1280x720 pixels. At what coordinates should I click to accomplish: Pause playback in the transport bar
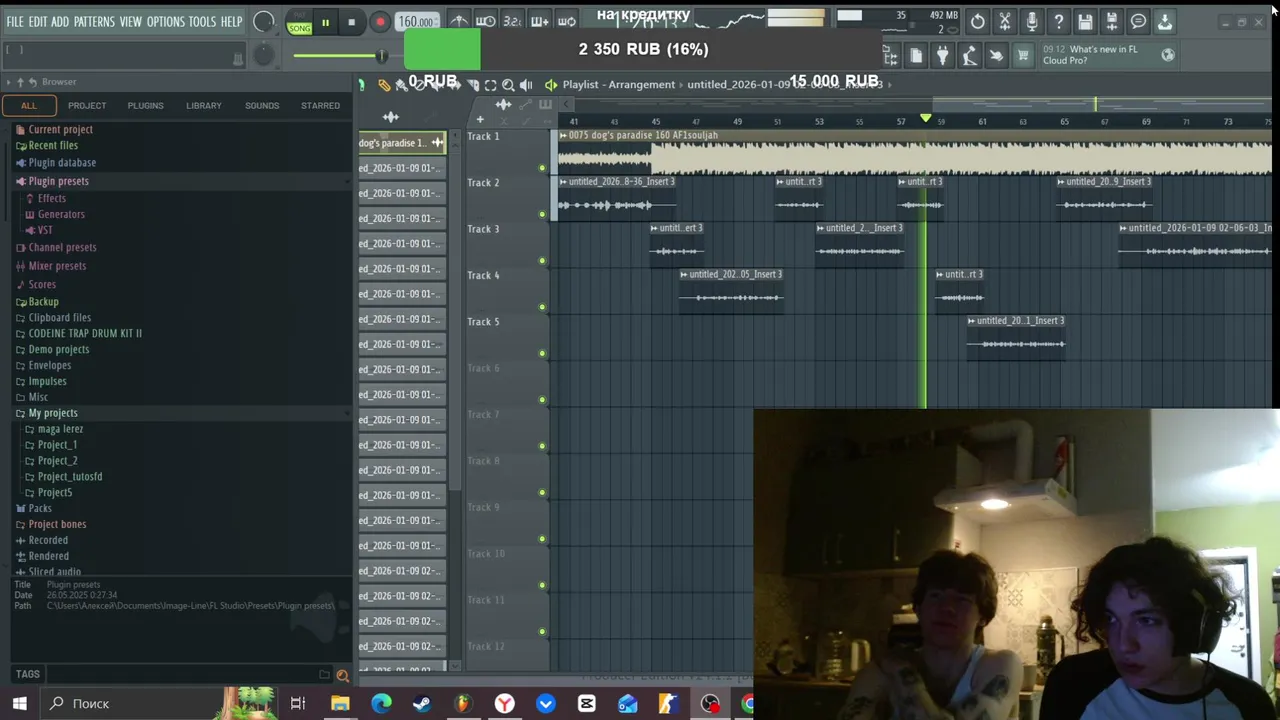(x=325, y=22)
